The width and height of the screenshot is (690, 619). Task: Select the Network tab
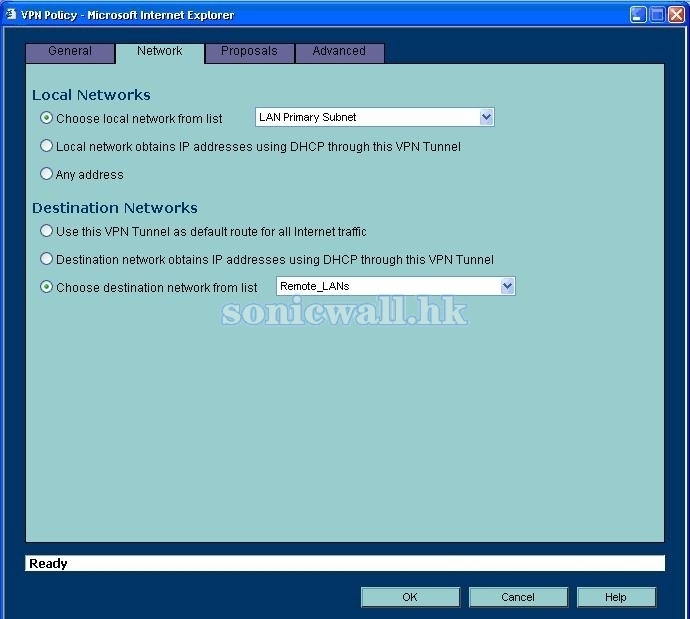(160, 53)
